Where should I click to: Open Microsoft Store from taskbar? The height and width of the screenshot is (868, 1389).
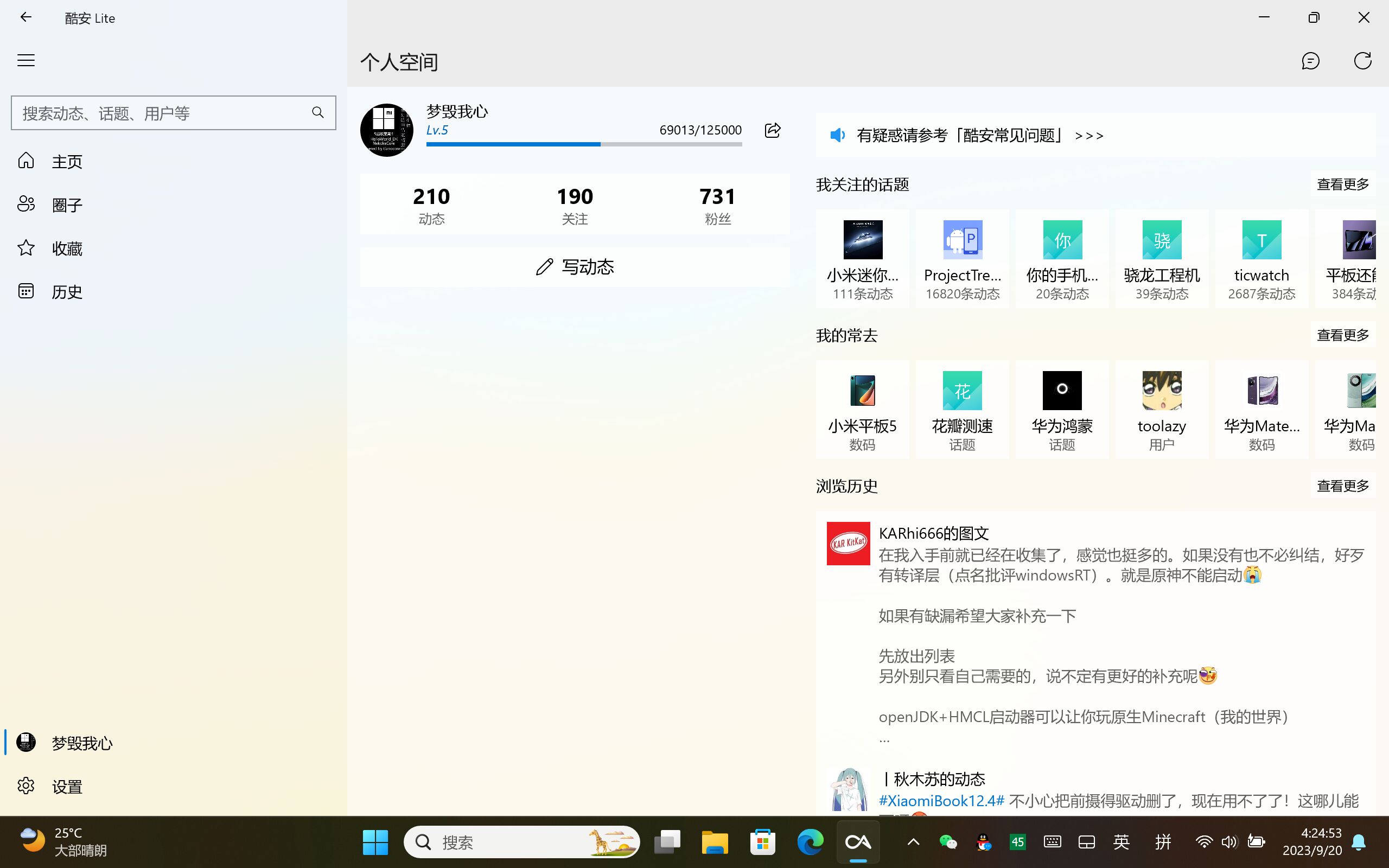click(x=763, y=842)
